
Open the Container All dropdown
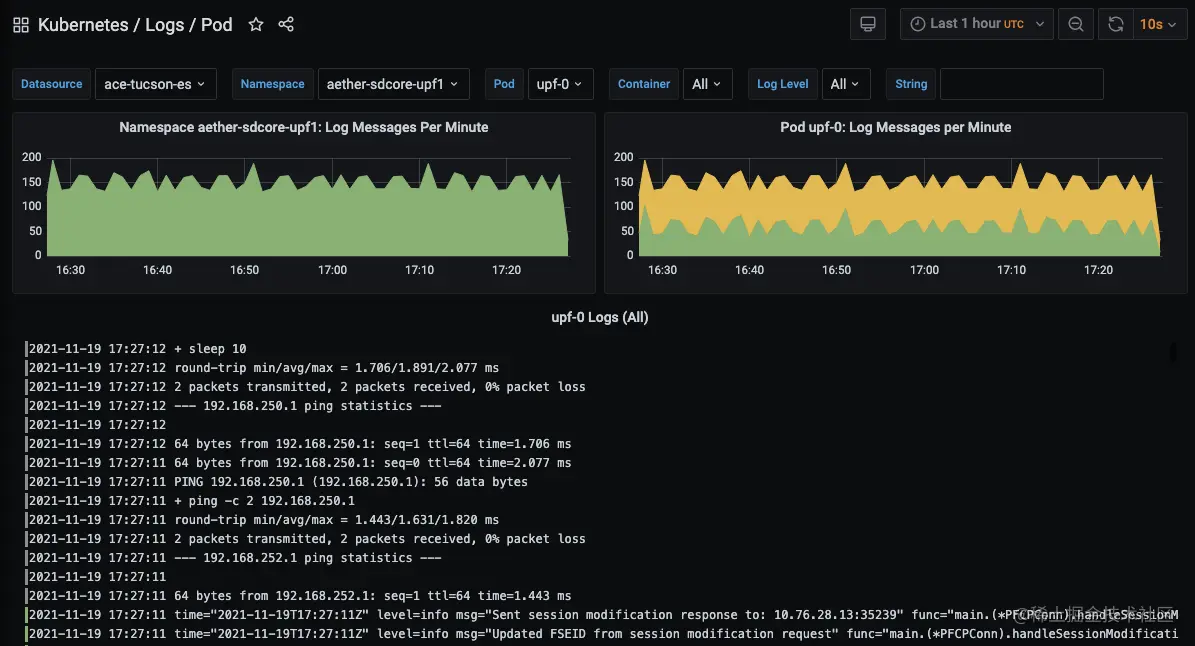707,84
